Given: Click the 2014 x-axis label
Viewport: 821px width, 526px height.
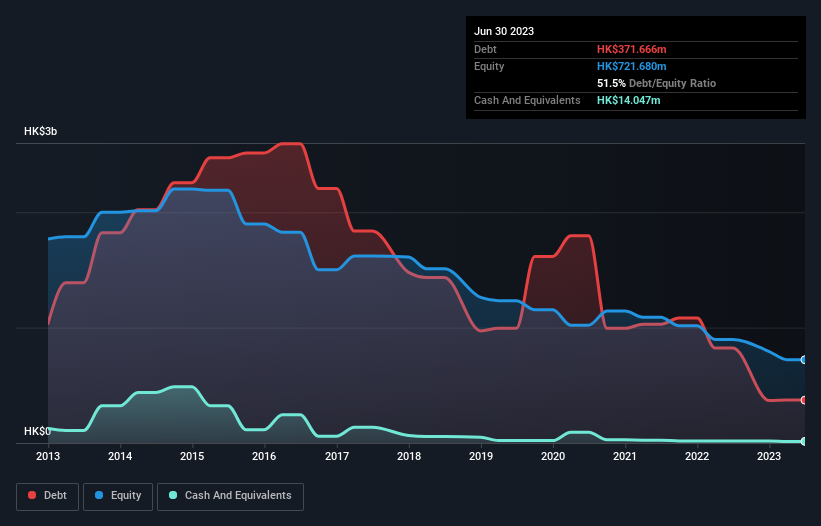Looking at the screenshot, I should [x=120, y=456].
